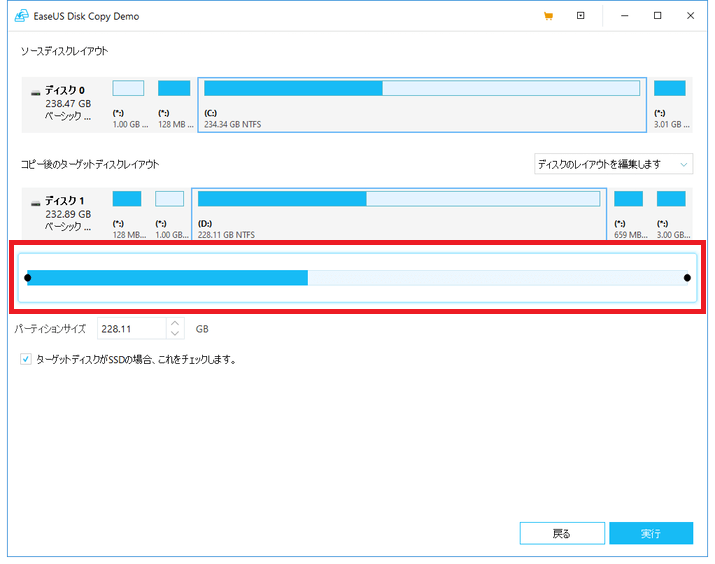
Task: Select the source 1.00 GB partition block
Action: [128, 104]
